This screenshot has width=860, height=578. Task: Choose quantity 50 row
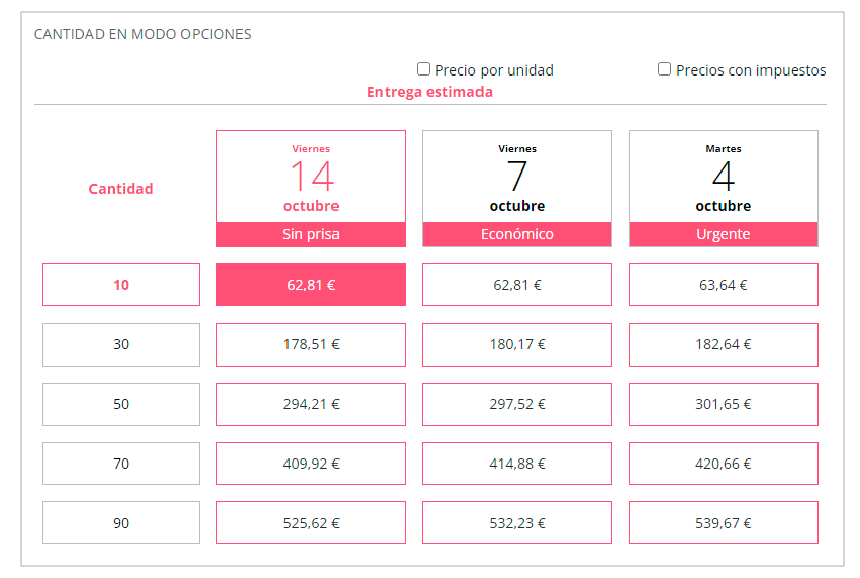point(121,404)
